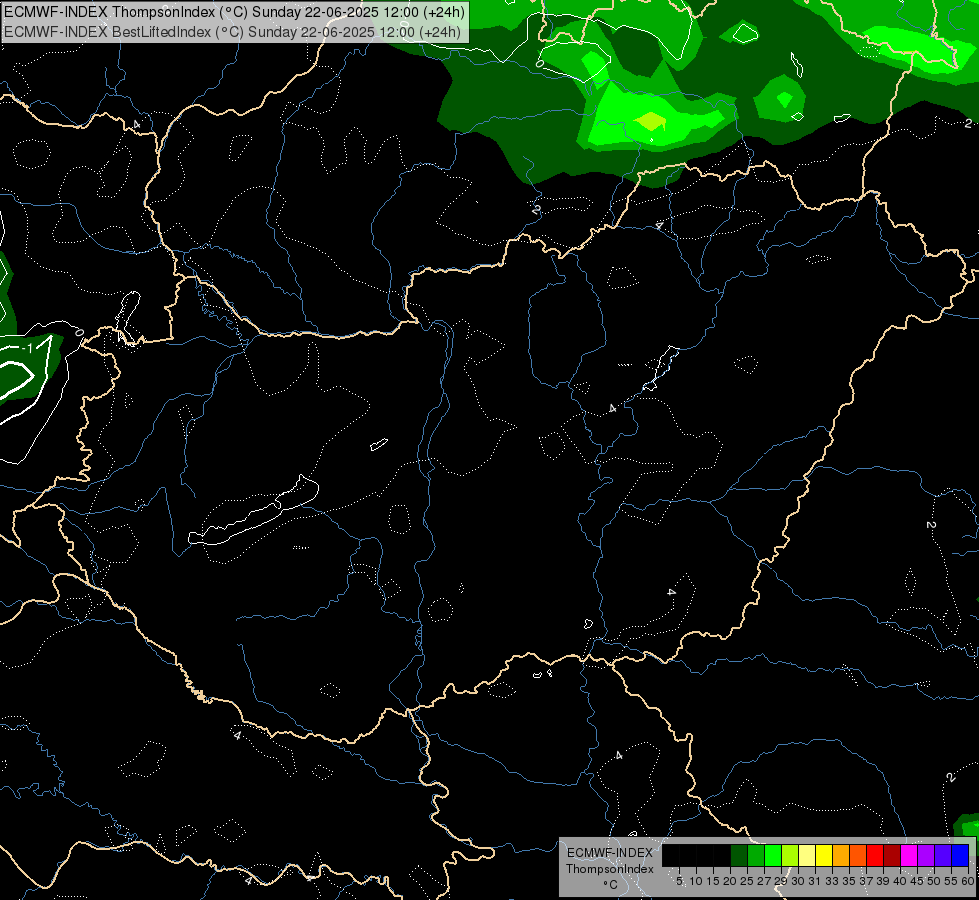Click the scale value 5 in the legend
Screen dimensions: 979x900
point(679,881)
